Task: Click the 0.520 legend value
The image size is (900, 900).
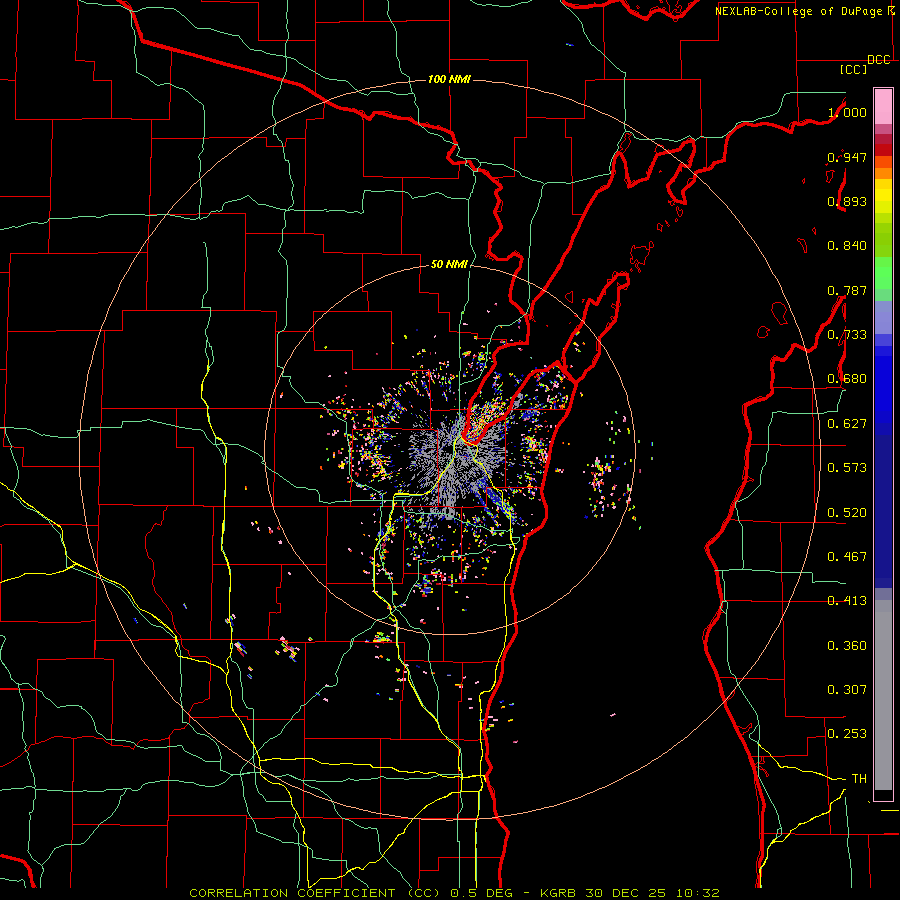Action: (x=847, y=513)
